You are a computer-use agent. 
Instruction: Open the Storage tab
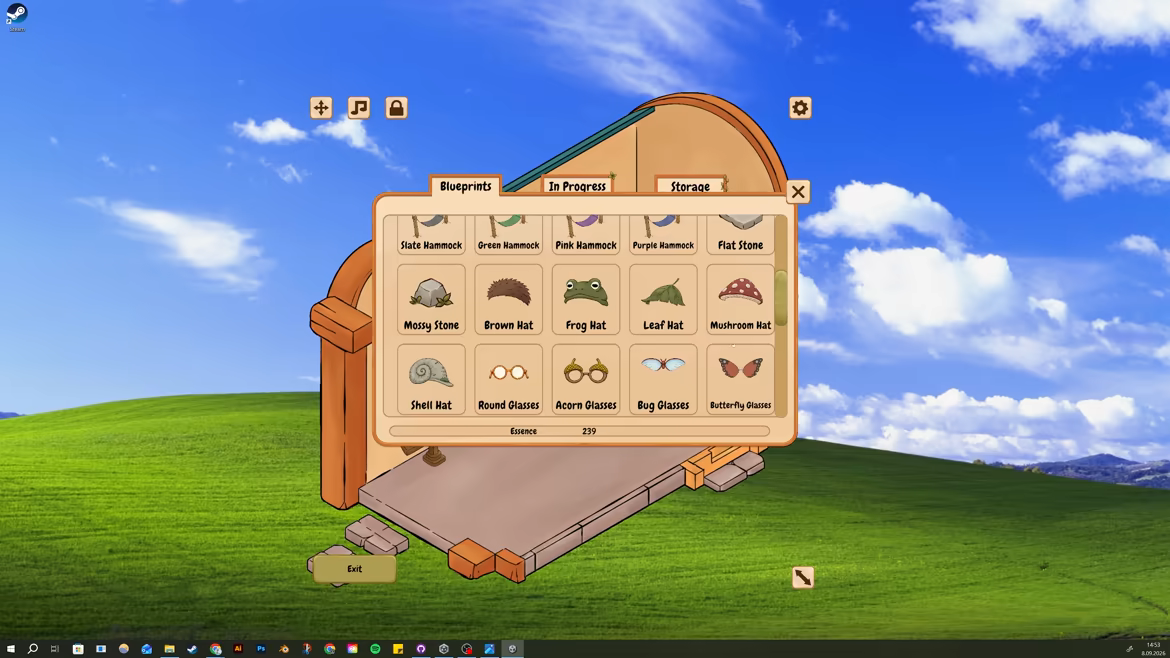(x=690, y=186)
